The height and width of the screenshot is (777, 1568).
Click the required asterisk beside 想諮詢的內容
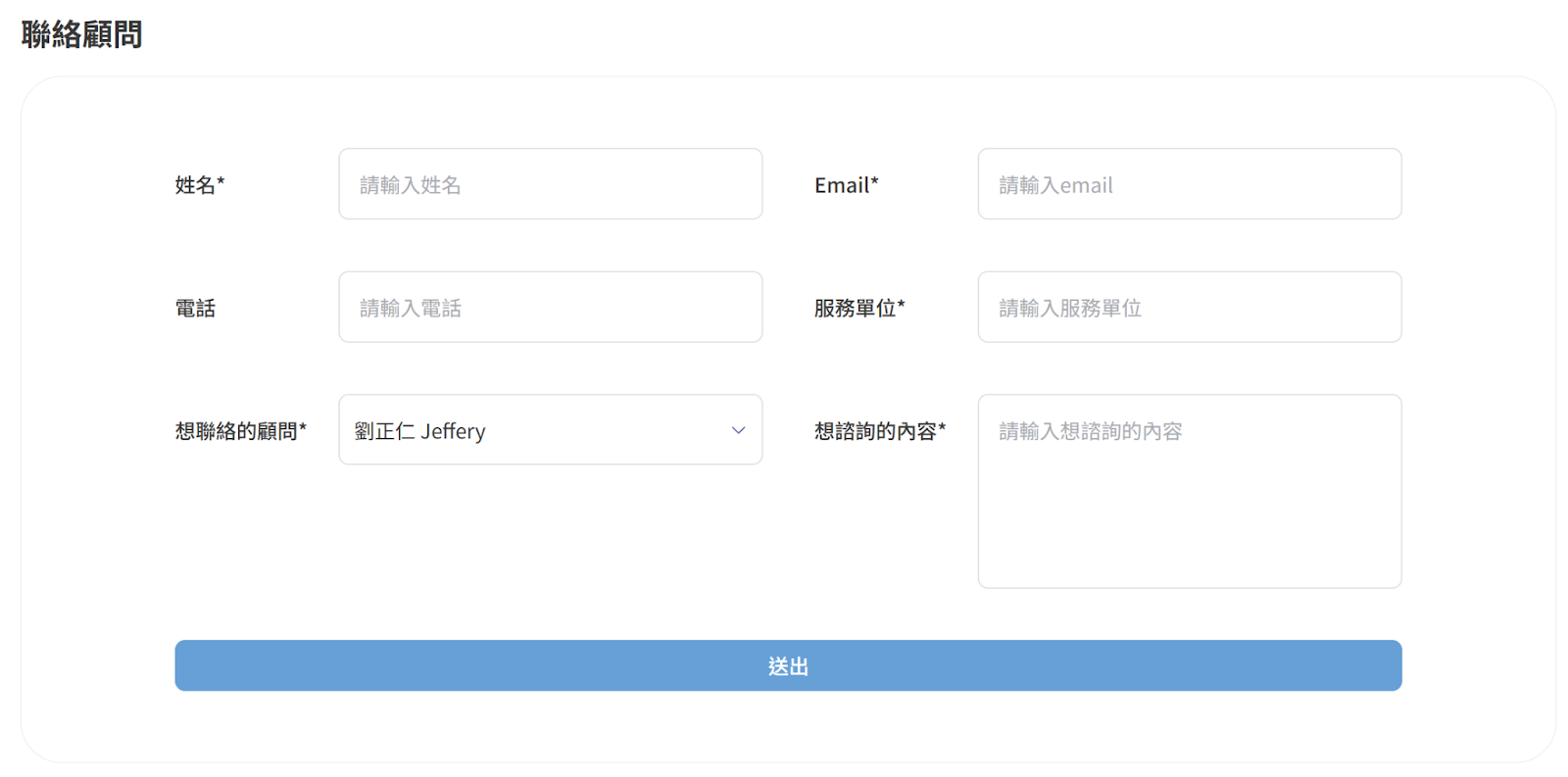click(943, 427)
